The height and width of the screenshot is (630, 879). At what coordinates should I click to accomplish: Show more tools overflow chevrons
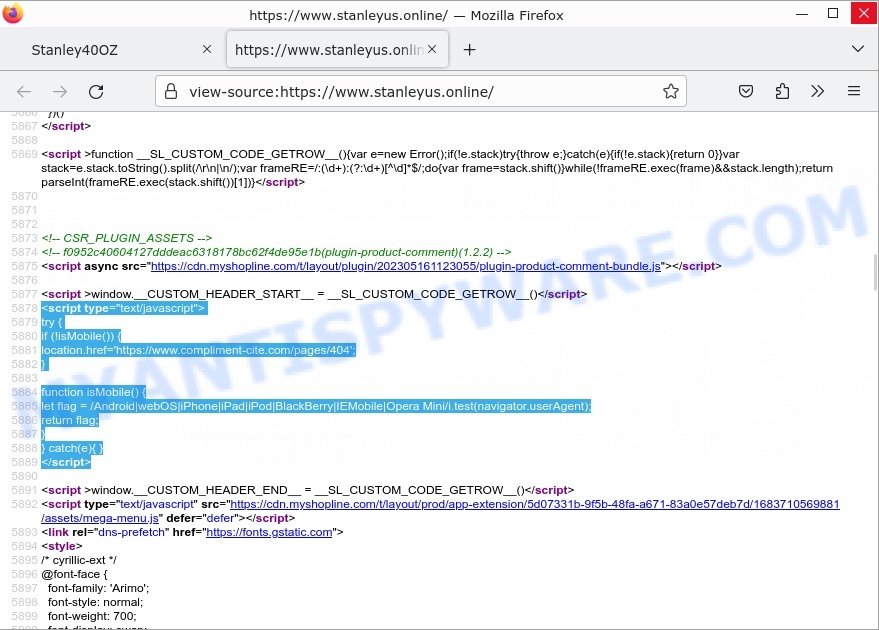pyautogui.click(x=817, y=91)
